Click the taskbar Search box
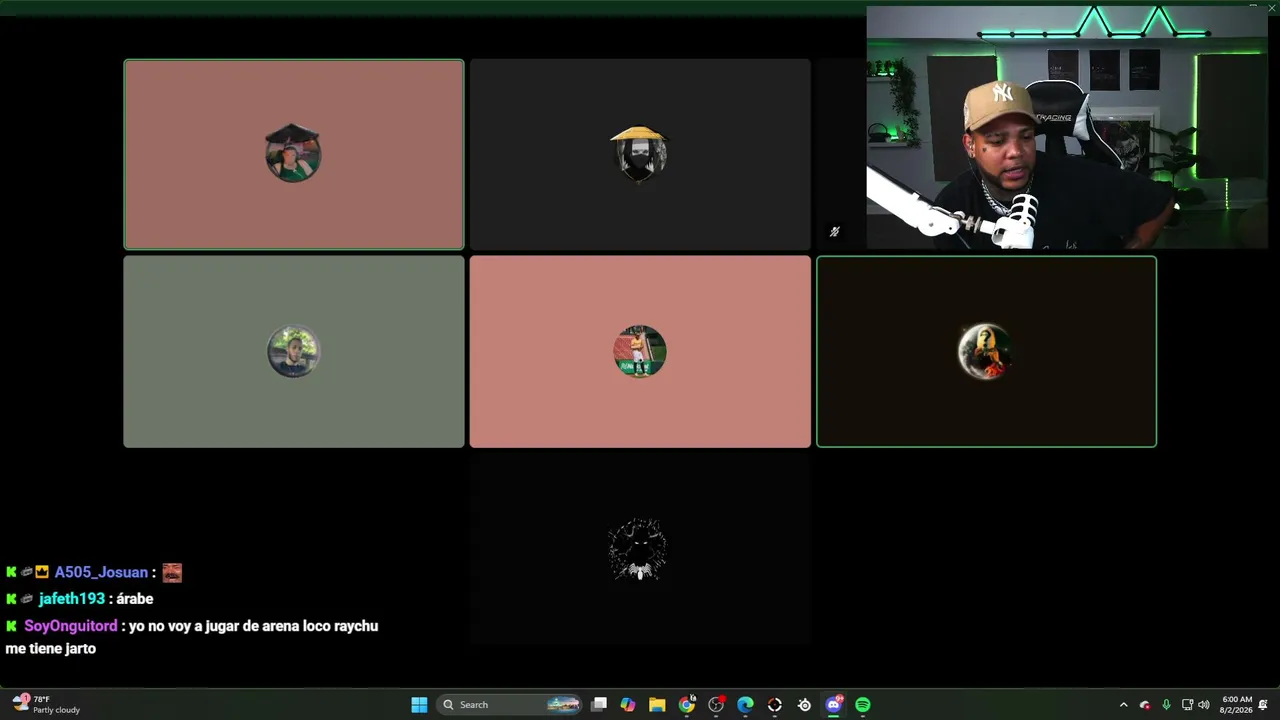The width and height of the screenshot is (1280, 720). click(x=510, y=705)
